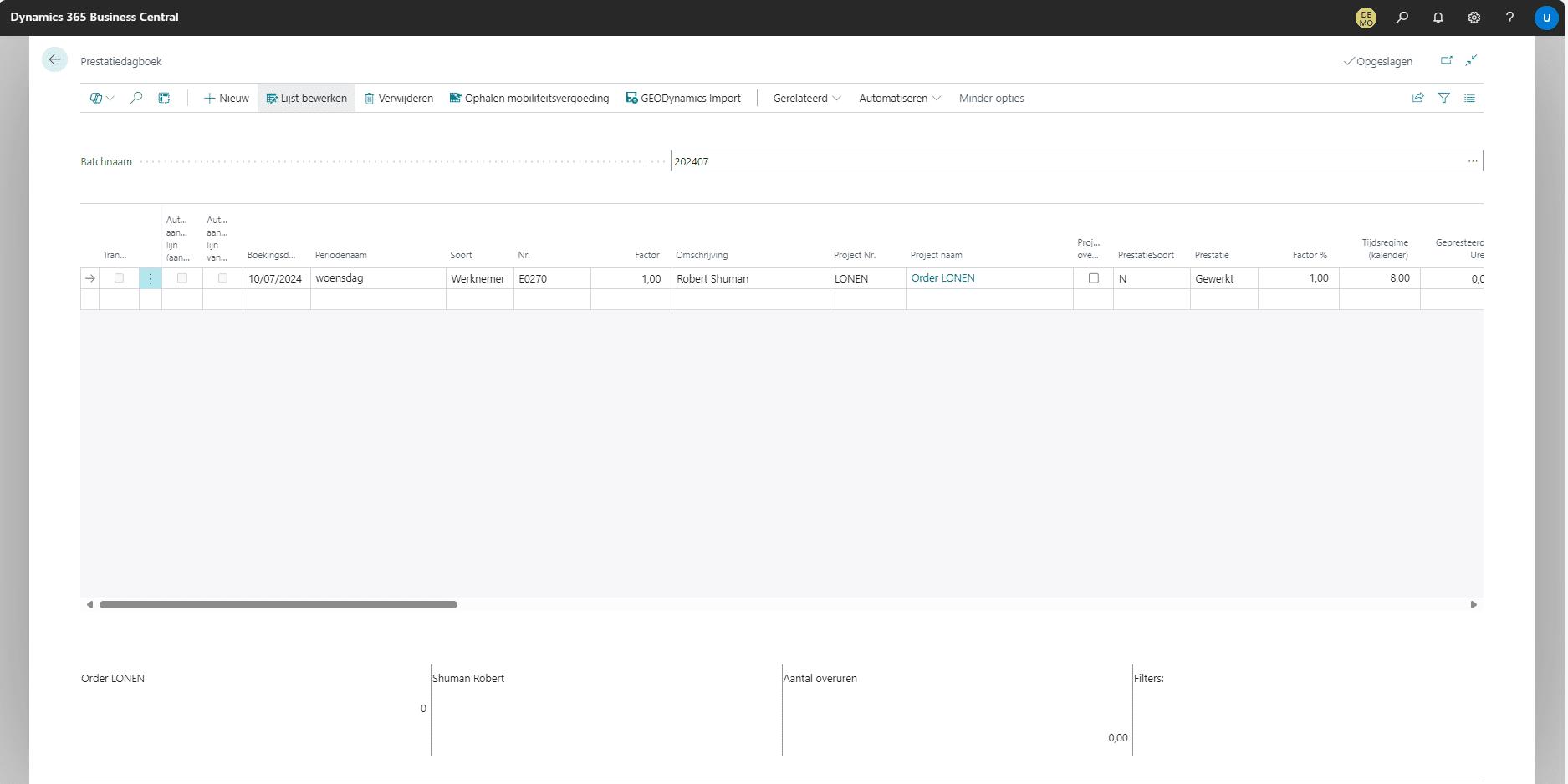Click Nieuw to add a line
Image resolution: width=1568 pixels, height=784 pixels.
pos(227,98)
